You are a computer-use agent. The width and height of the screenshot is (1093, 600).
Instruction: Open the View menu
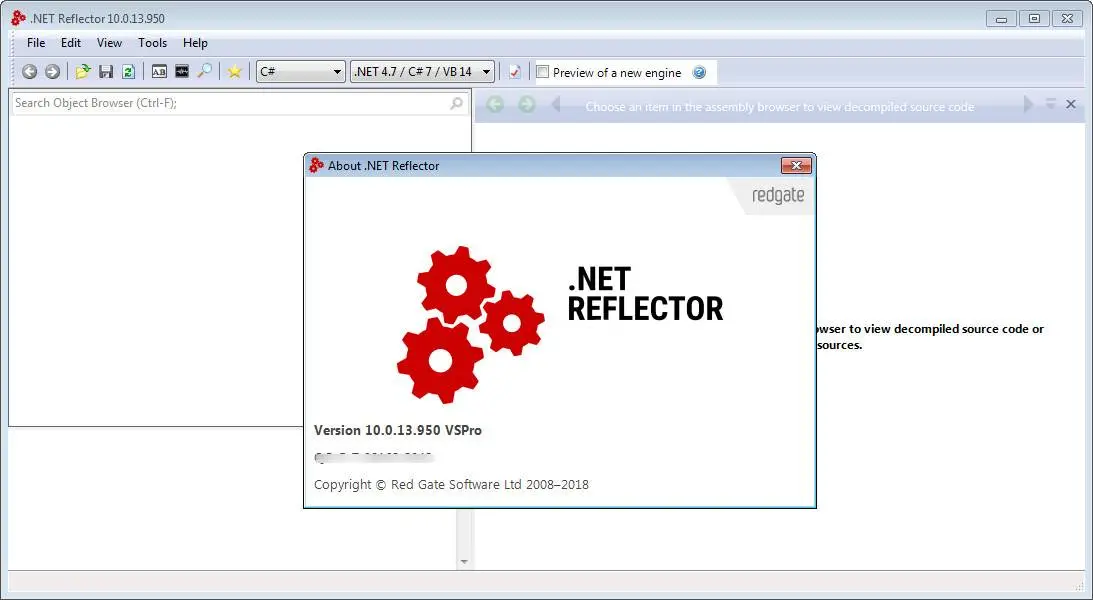pos(109,43)
